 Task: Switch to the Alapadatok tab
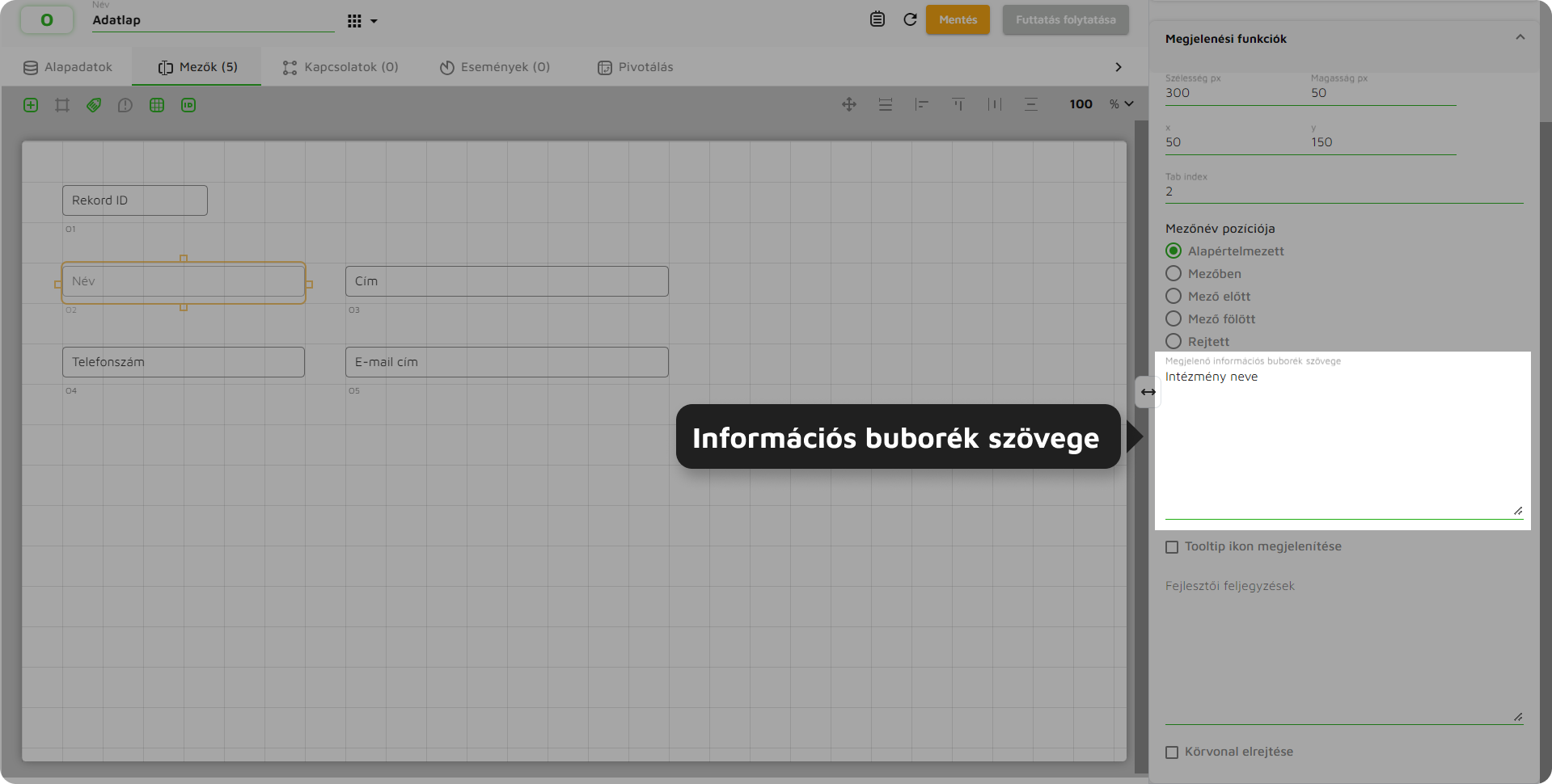tap(68, 67)
